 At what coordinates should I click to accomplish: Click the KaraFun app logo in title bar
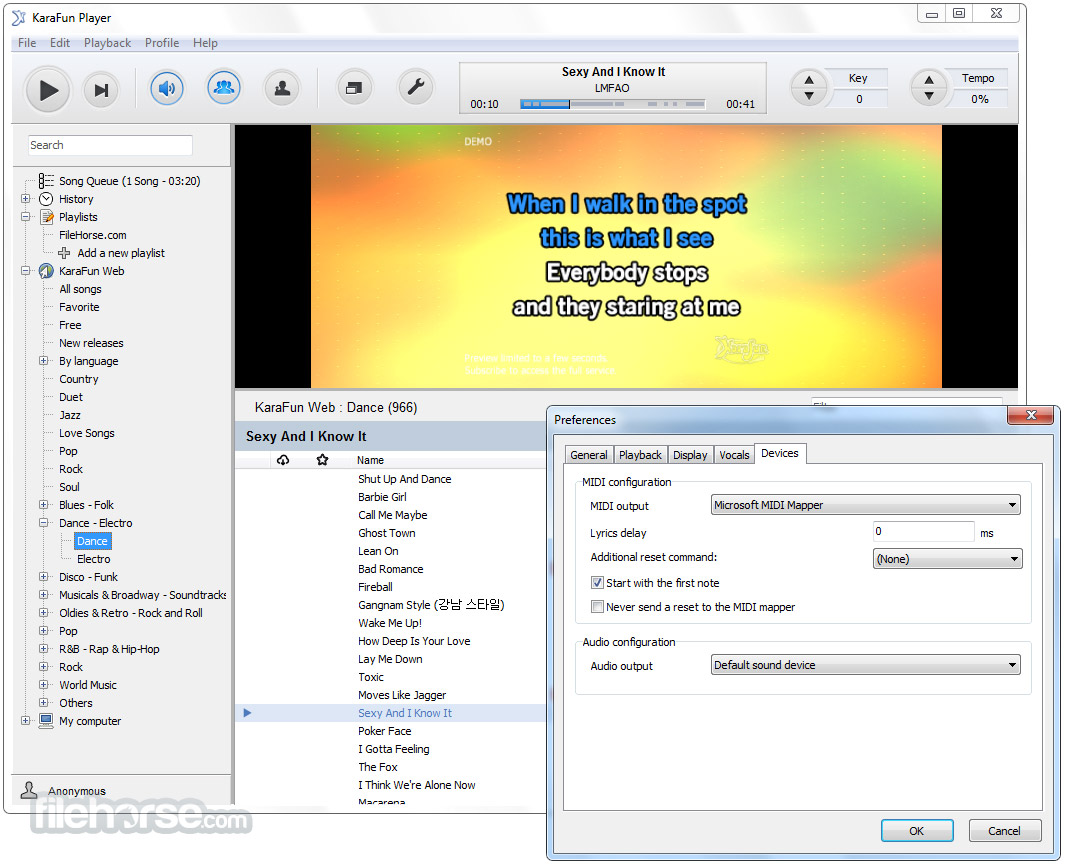click(19, 18)
